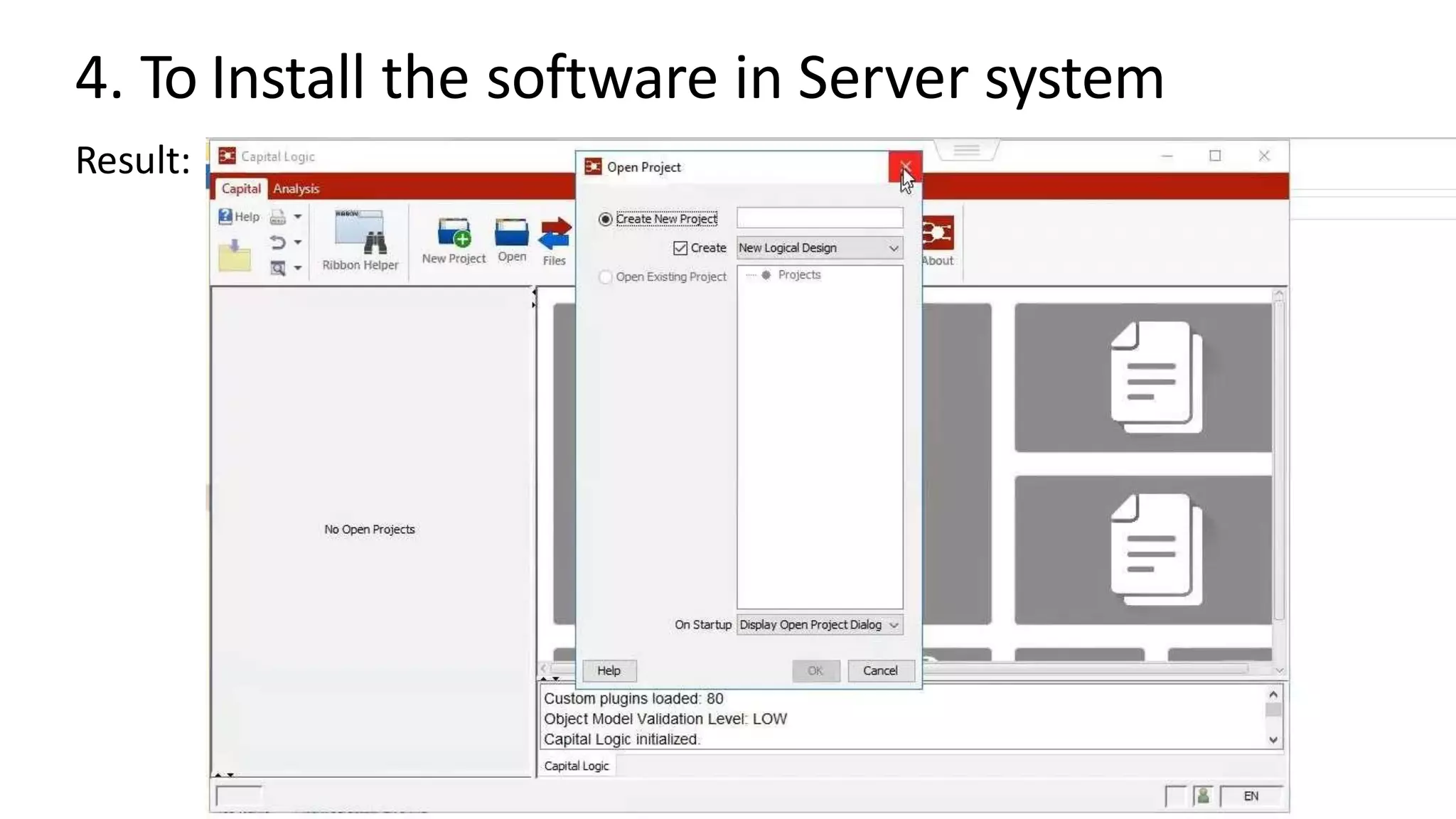Close the Open Project dialog
This screenshot has height=819, width=1456.
coord(904,167)
